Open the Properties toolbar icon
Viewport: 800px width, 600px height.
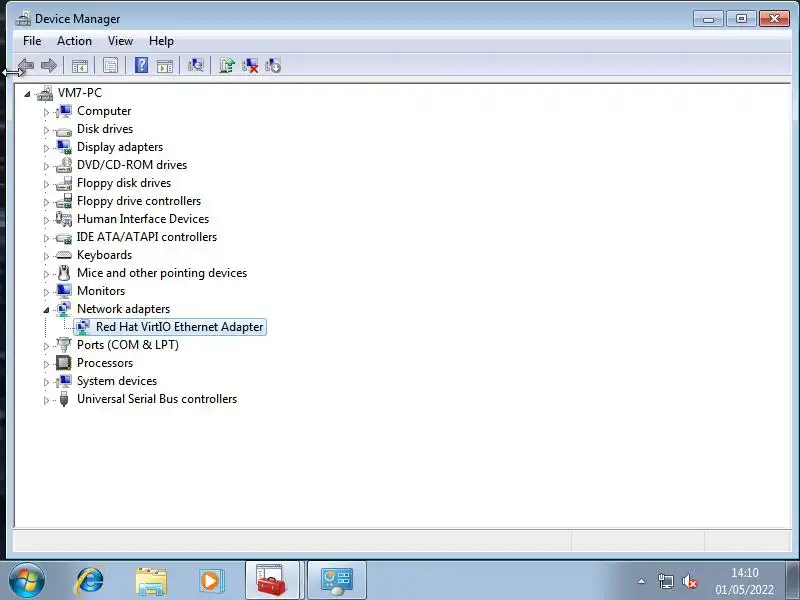(110, 66)
